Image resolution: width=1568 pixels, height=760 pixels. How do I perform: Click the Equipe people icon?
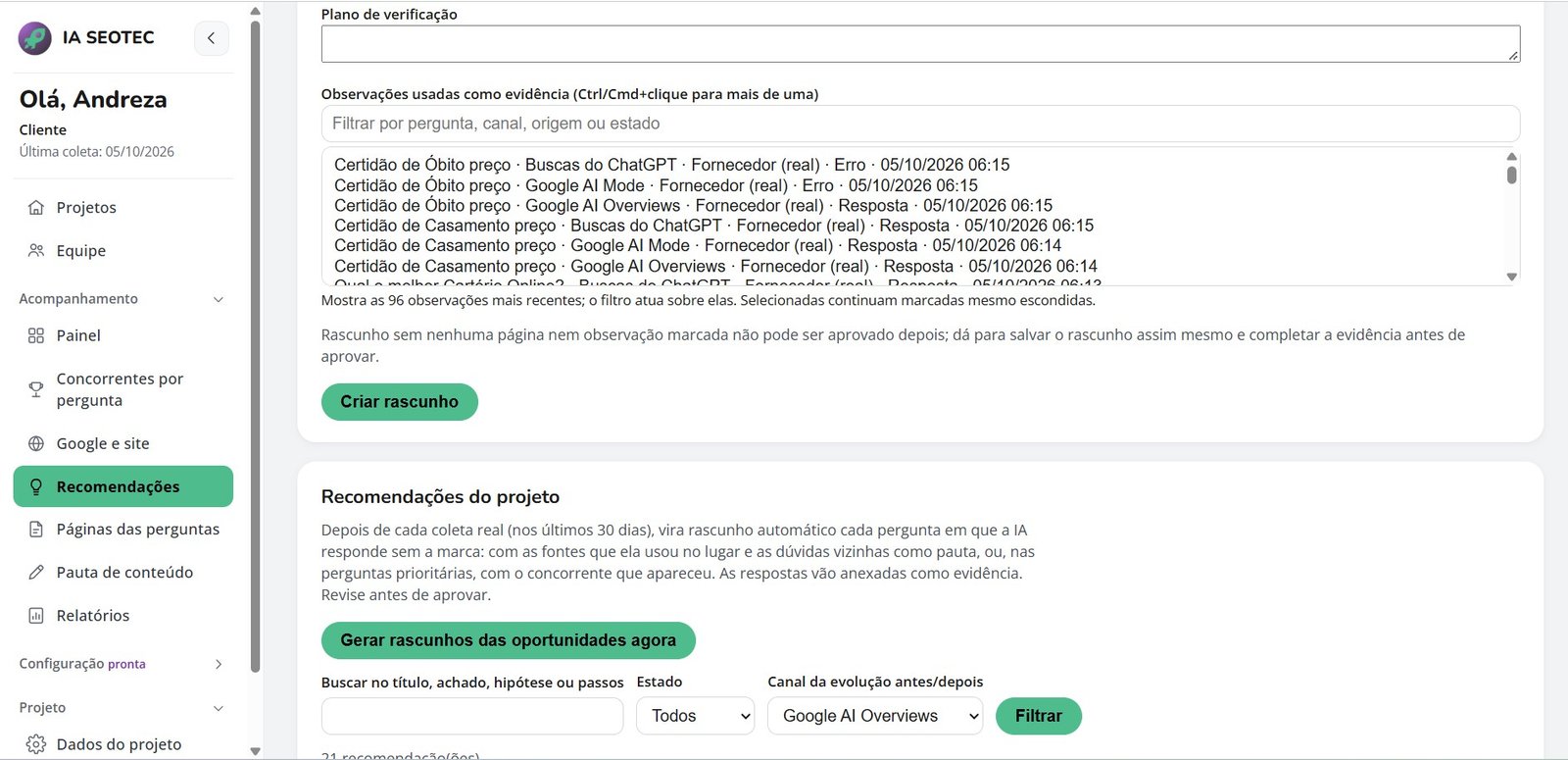pos(36,251)
